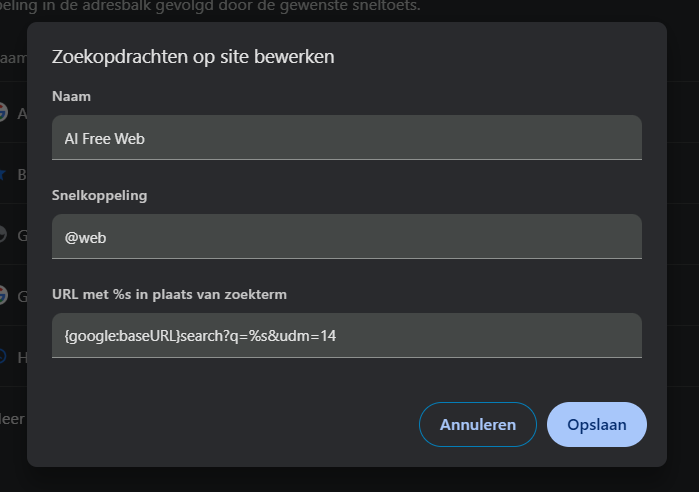Select the URL field with {google:baseURL}search
The image size is (699, 492).
pyautogui.click(x=347, y=336)
